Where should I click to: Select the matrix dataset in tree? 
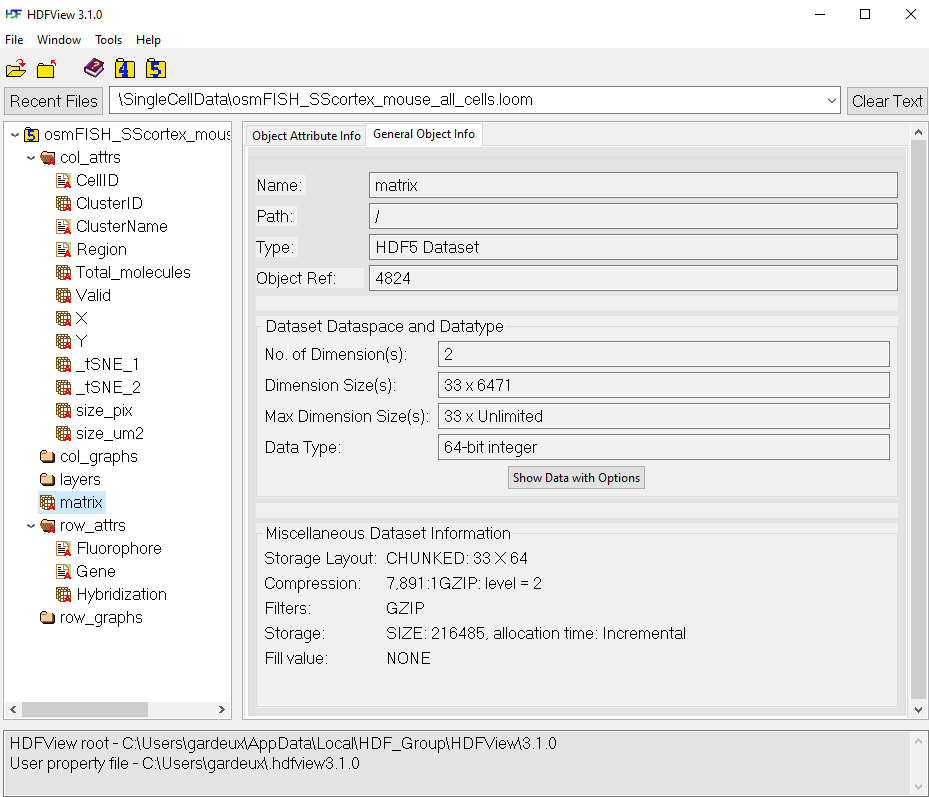tap(80, 502)
